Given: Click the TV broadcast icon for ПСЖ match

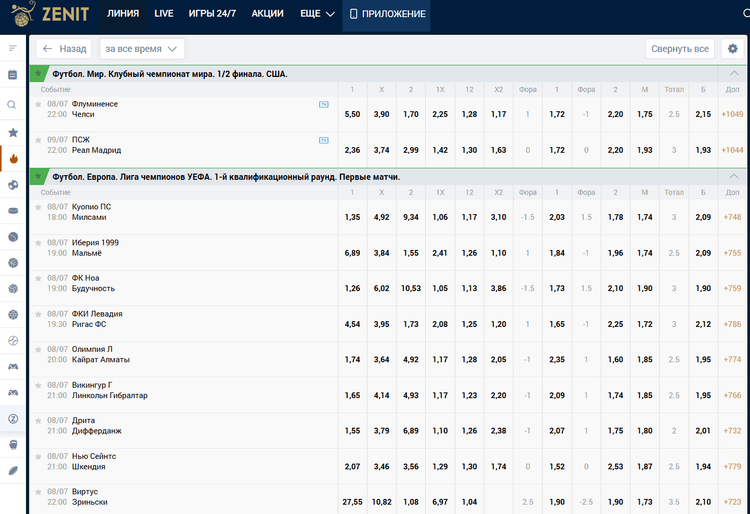Looking at the screenshot, I should click(323, 140).
